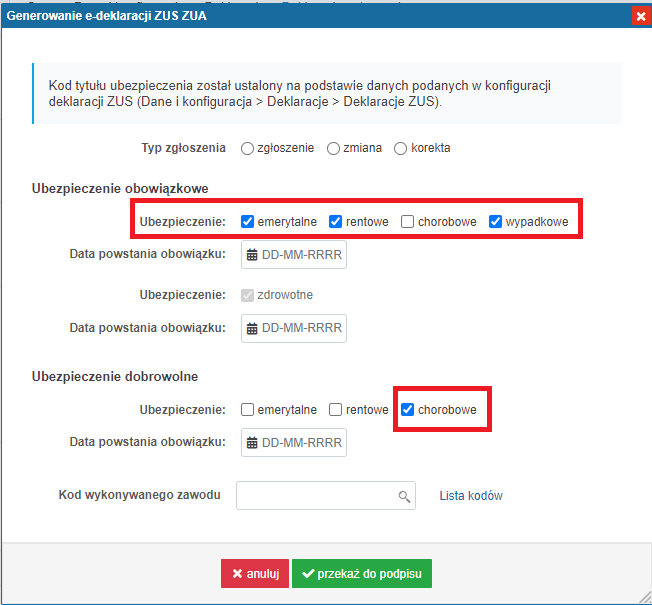This screenshot has width=652, height=605.
Task: Choose korekta as typ zgłoszenia
Action: (x=400, y=148)
